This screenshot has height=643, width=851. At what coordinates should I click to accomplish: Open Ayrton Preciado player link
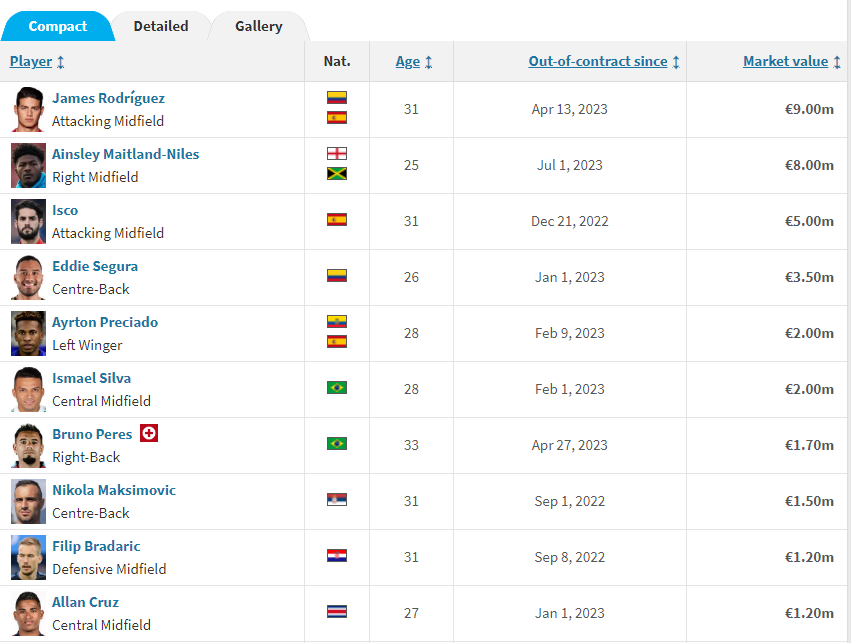[x=105, y=322]
